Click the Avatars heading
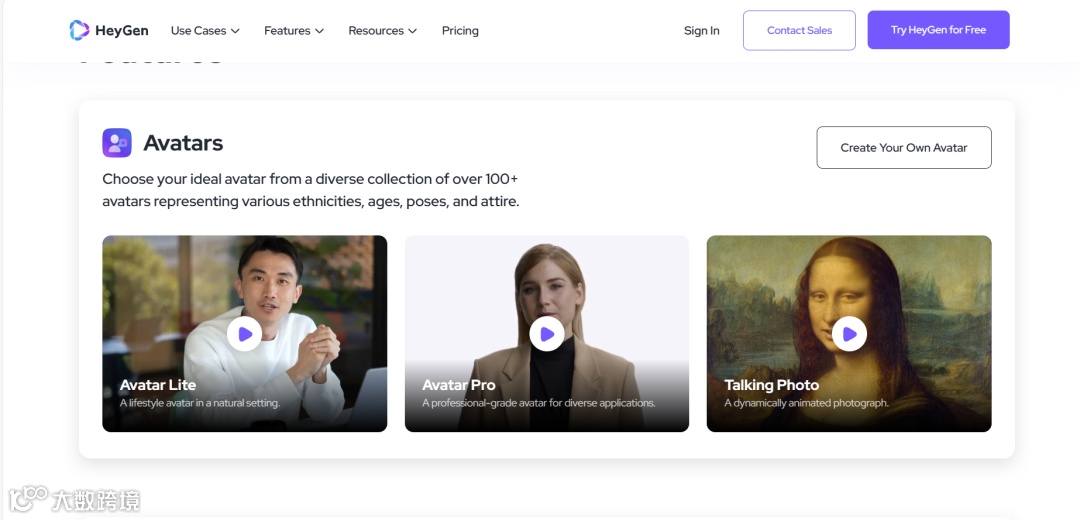This screenshot has width=1080, height=520. coord(183,143)
